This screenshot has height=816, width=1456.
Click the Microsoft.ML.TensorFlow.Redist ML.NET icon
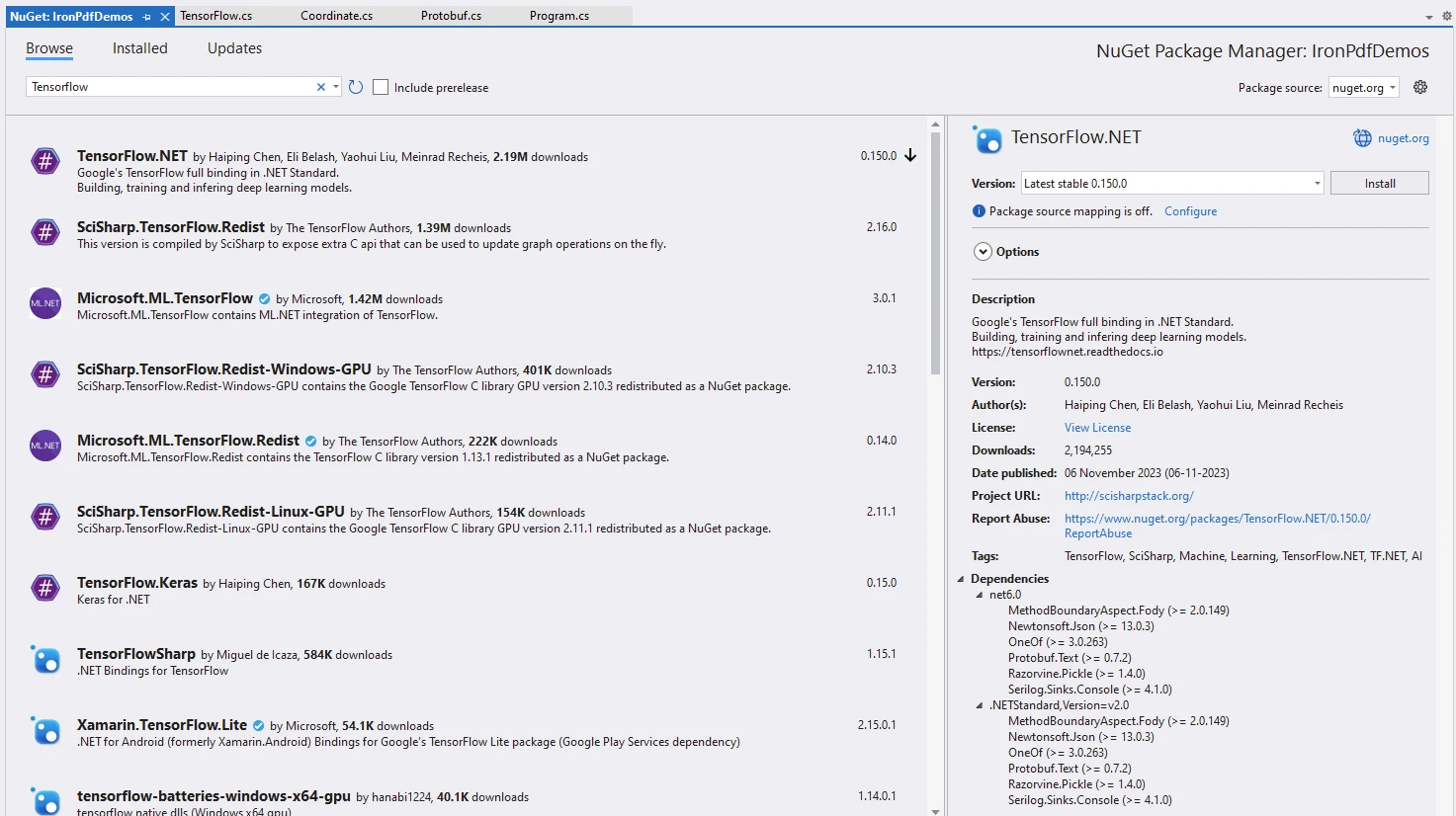pyautogui.click(x=45, y=446)
